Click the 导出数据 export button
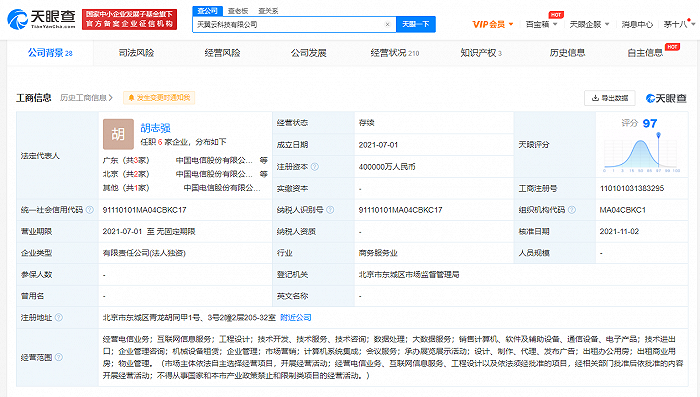 pyautogui.click(x=609, y=98)
